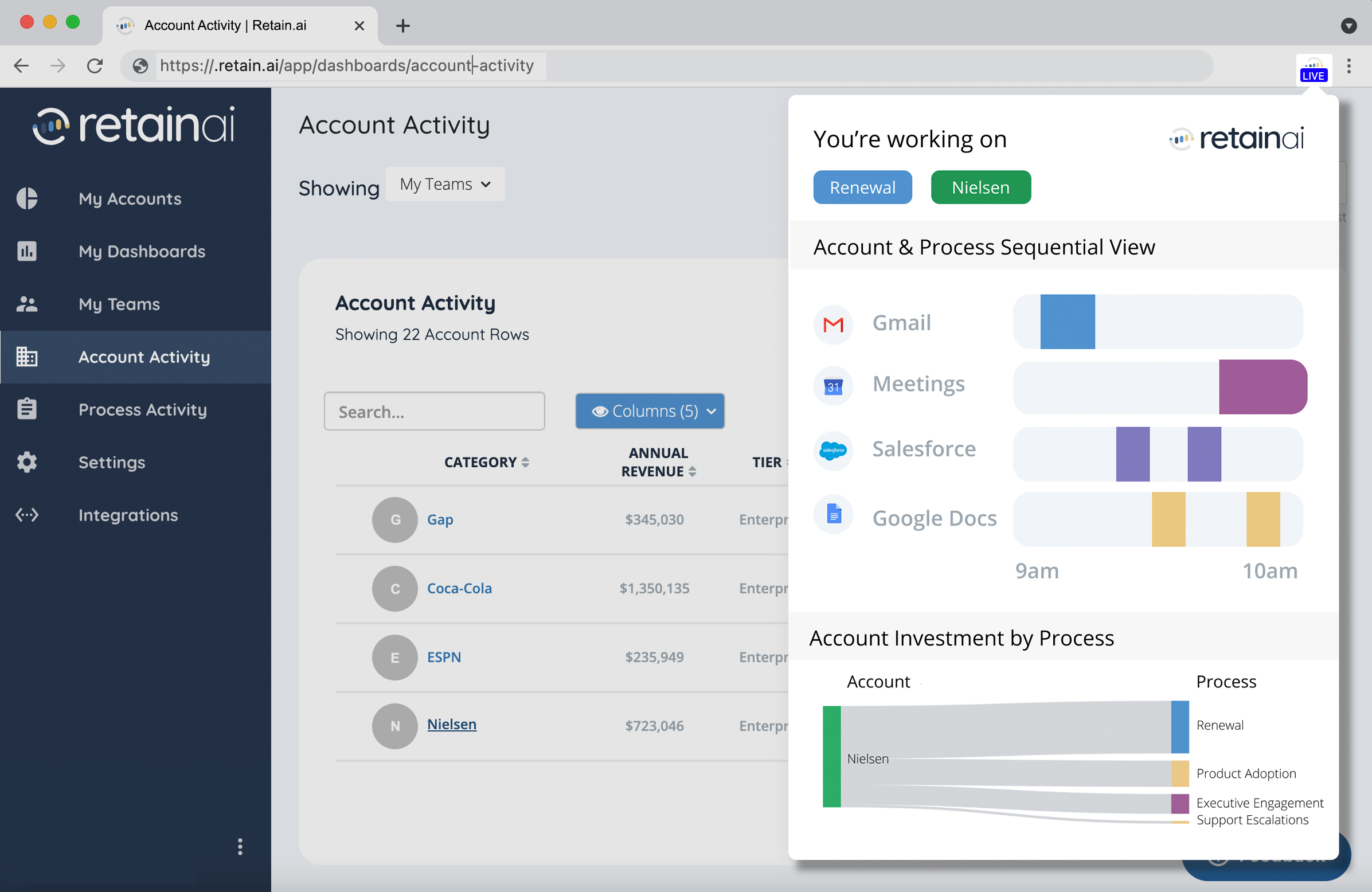Click the Meetings calendar icon
1372x892 pixels.
[x=833, y=386]
